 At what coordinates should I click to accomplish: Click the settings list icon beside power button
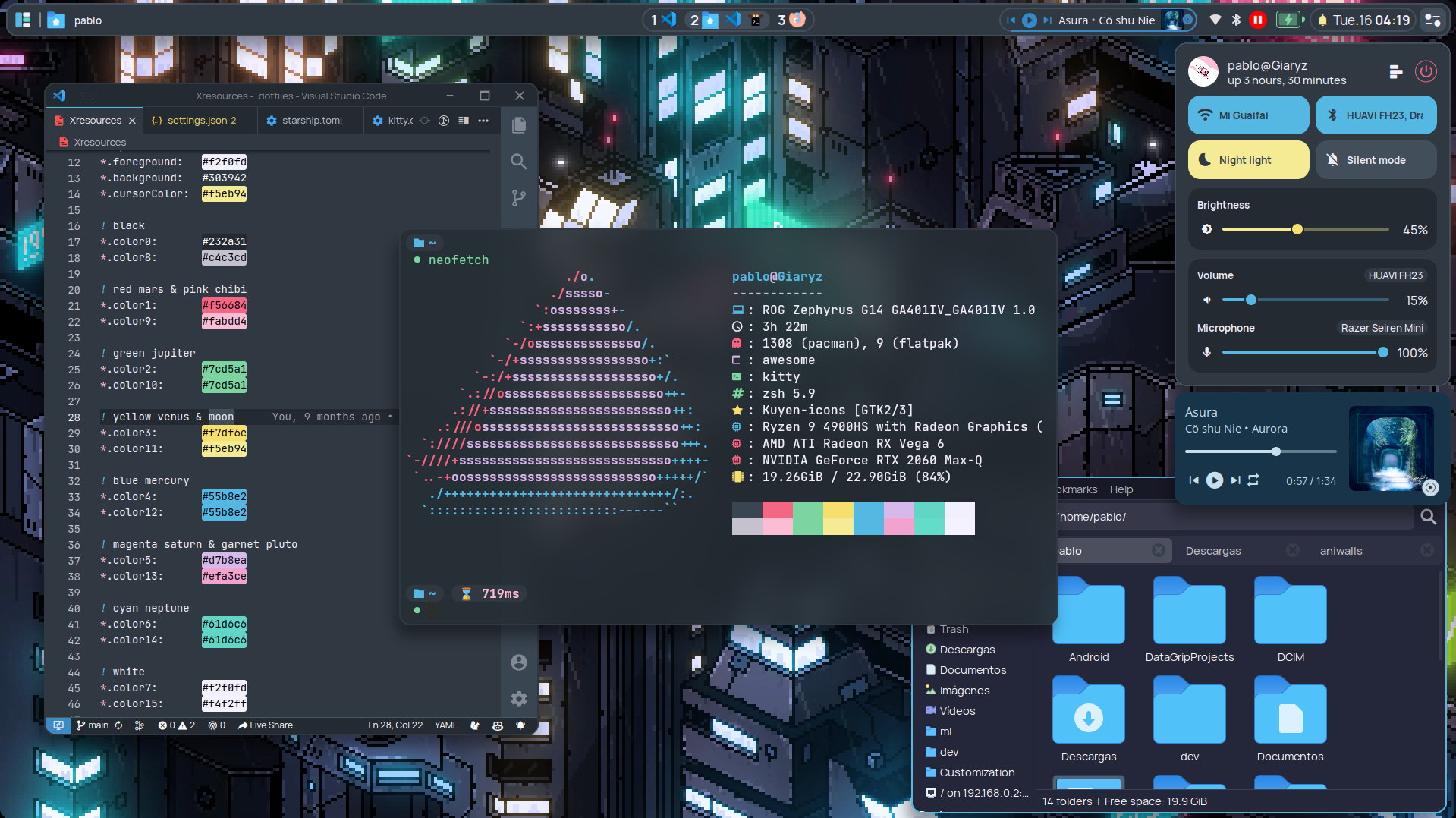pyautogui.click(x=1395, y=71)
